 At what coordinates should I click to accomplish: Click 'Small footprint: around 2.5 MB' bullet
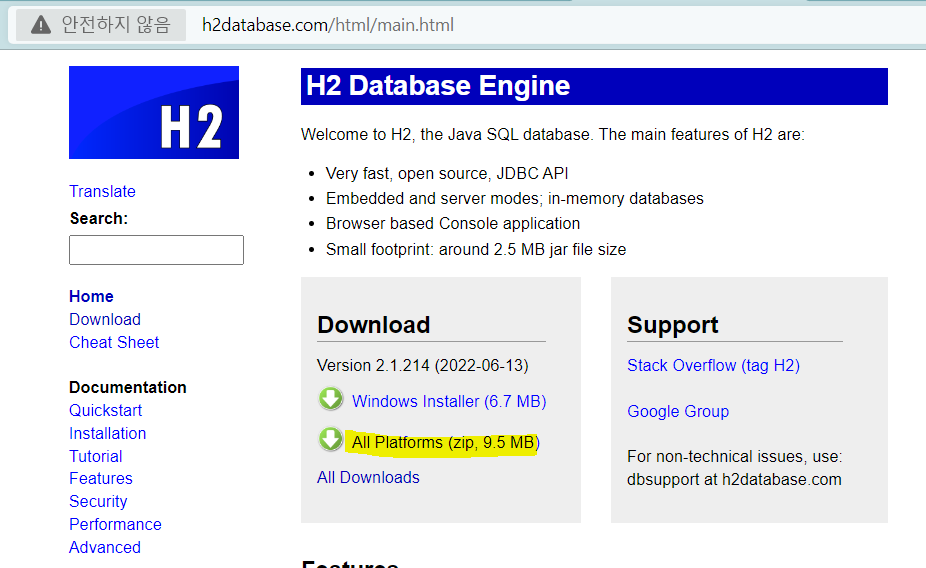pos(476,250)
